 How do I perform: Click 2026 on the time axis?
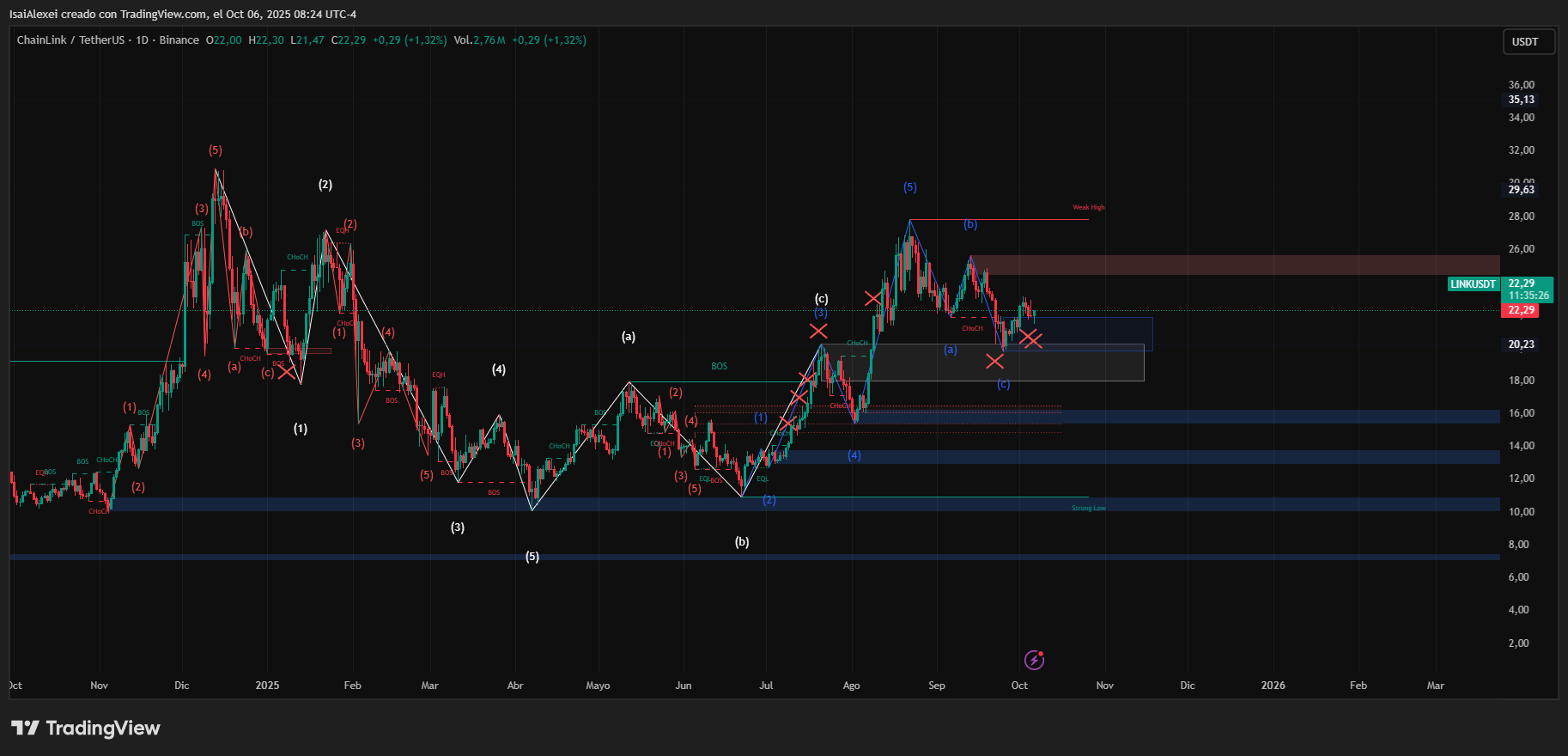(x=1273, y=686)
